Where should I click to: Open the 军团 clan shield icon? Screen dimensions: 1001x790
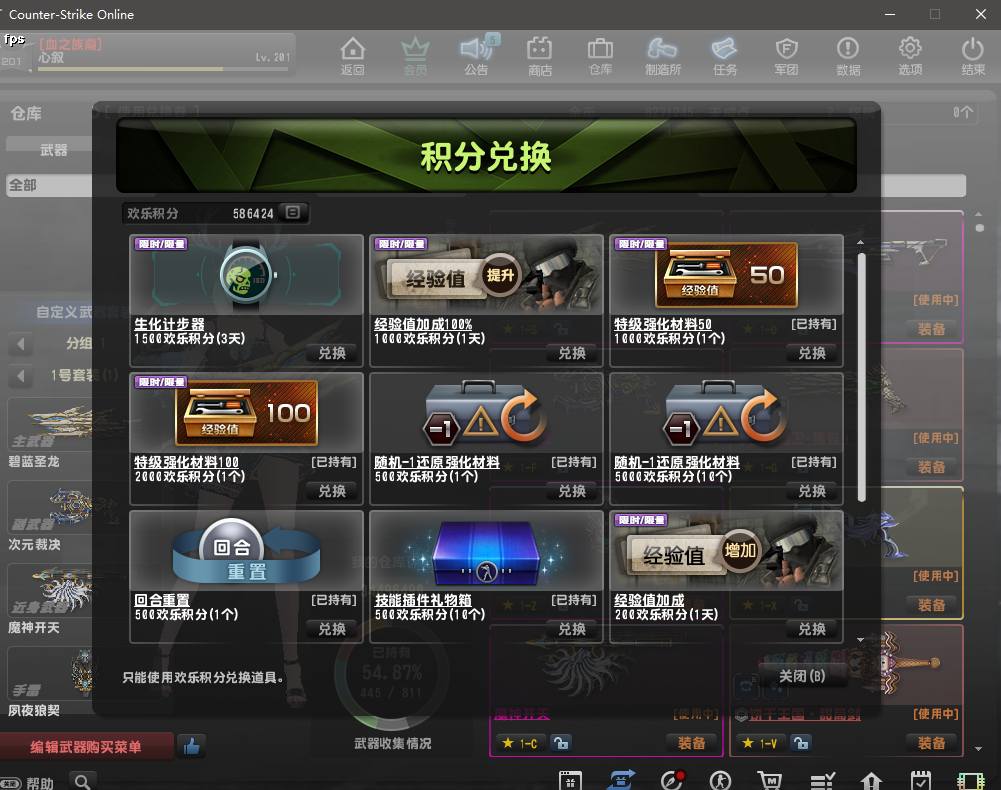[x=786, y=56]
